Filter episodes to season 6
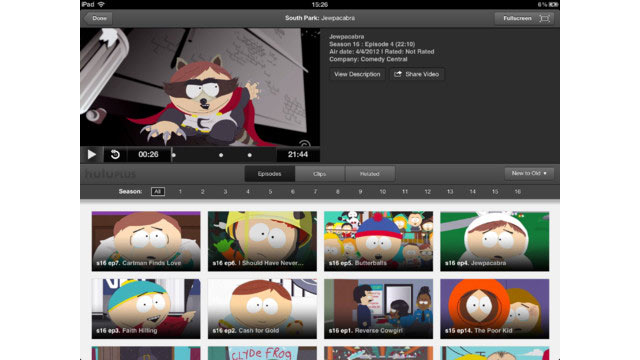The image size is (640, 360). [292, 191]
